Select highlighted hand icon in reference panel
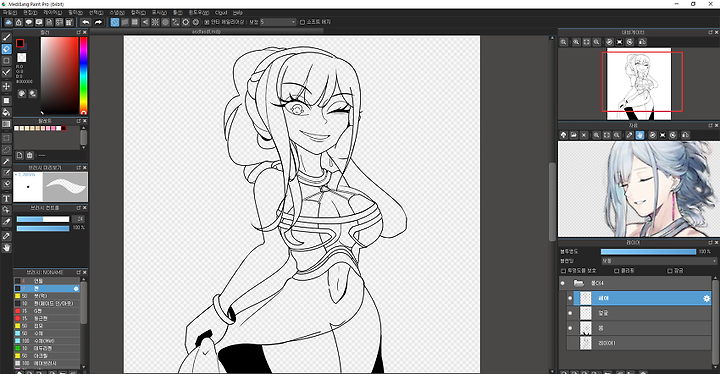720x374 pixels. tap(640, 135)
